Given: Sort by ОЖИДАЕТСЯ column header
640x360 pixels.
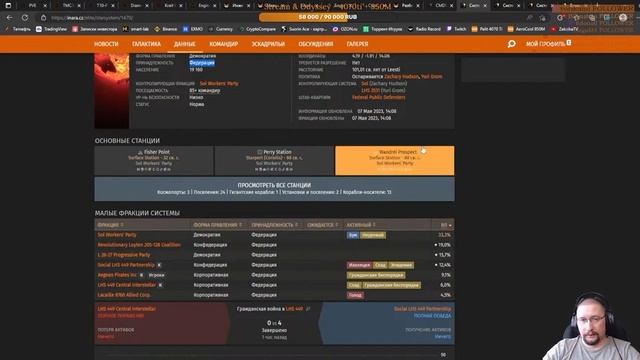Looking at the screenshot, I should tap(322, 225).
